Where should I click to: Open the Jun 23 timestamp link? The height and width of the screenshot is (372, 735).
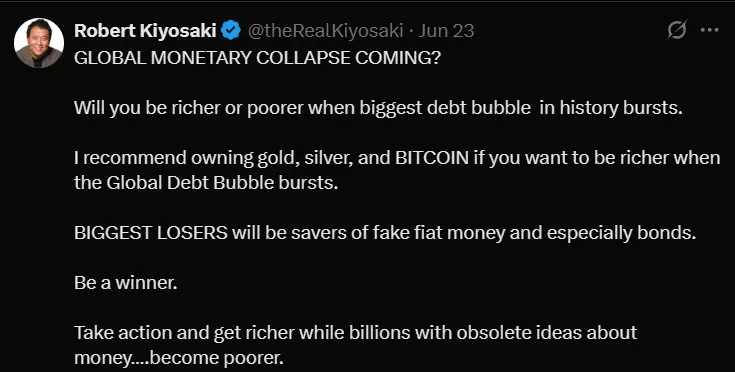click(x=446, y=31)
